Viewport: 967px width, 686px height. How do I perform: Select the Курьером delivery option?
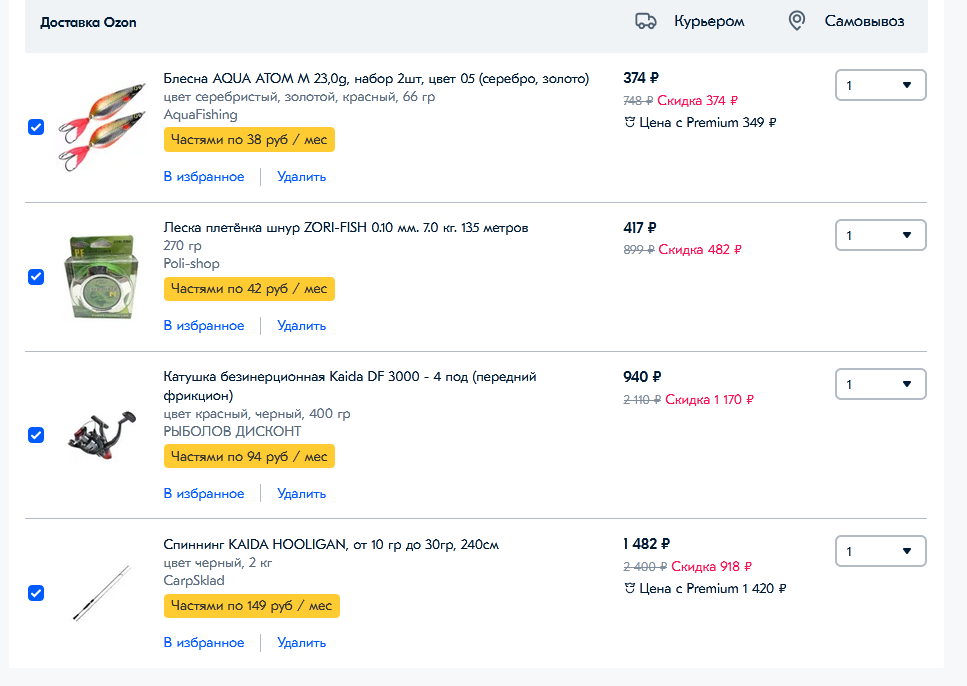[708, 21]
